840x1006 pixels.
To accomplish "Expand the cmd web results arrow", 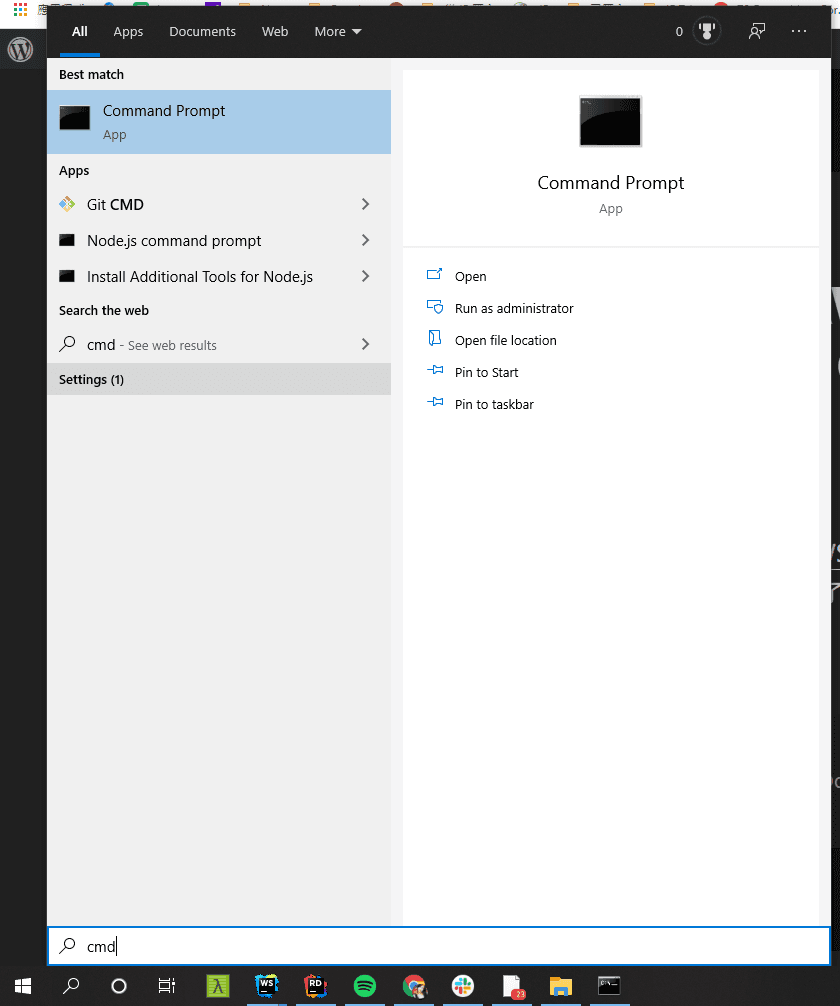I will coord(365,345).
